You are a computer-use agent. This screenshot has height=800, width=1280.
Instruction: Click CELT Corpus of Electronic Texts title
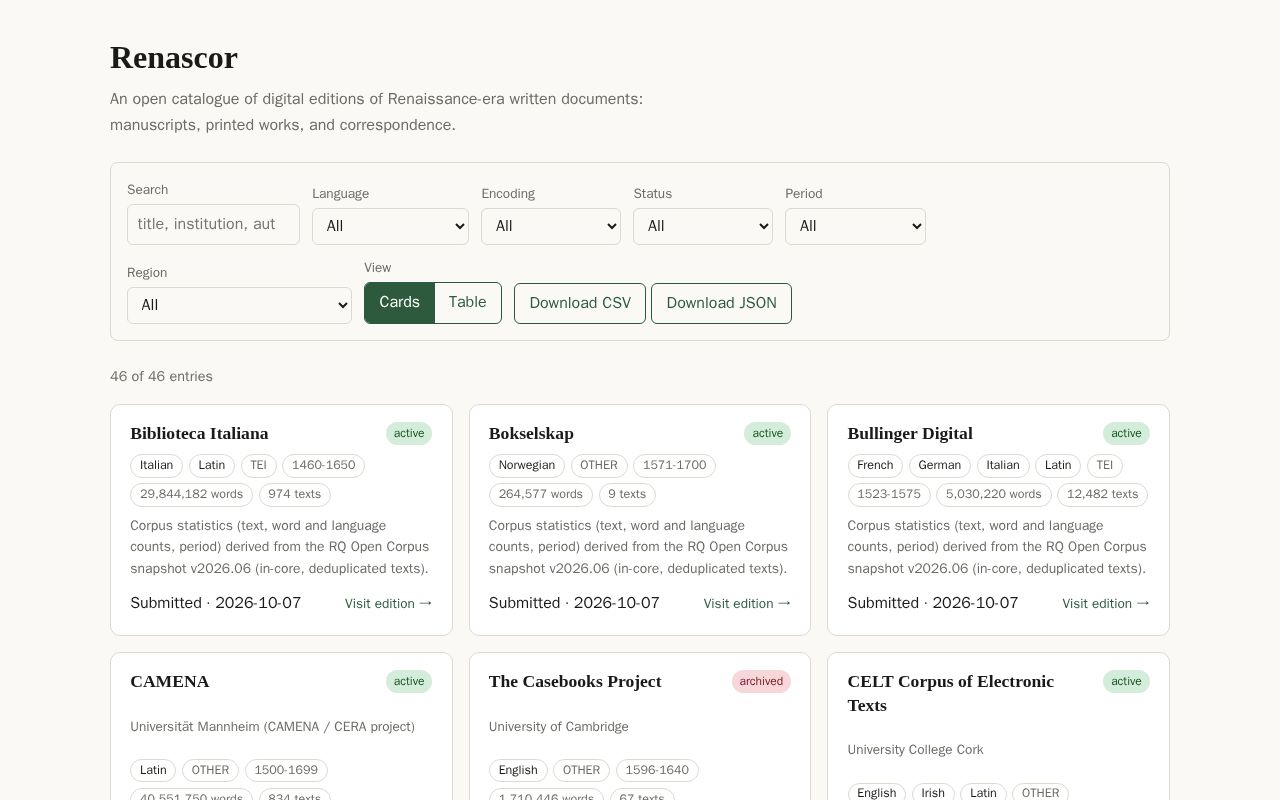950,693
